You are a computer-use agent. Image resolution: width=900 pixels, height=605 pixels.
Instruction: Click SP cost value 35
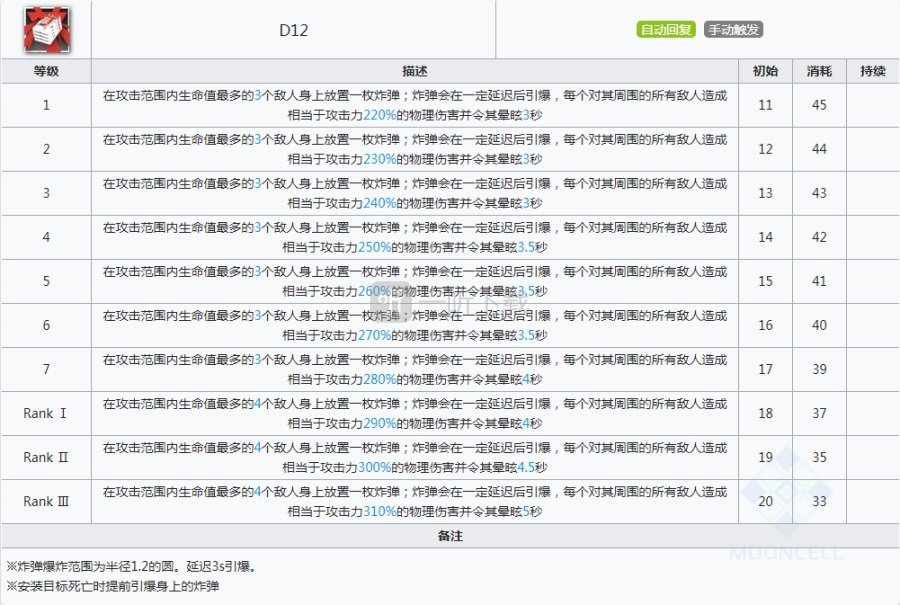(x=819, y=457)
